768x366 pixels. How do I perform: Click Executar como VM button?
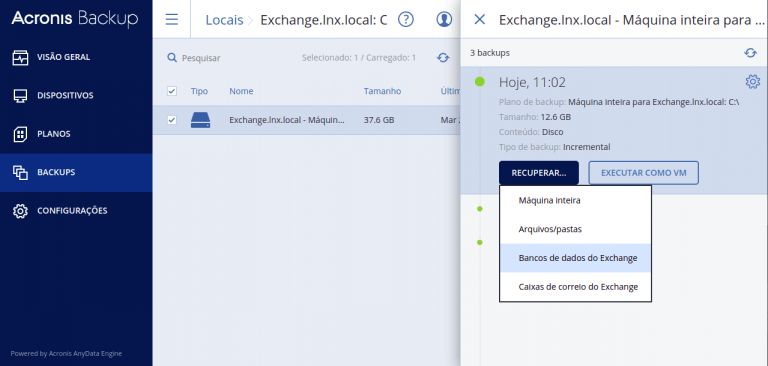click(644, 173)
